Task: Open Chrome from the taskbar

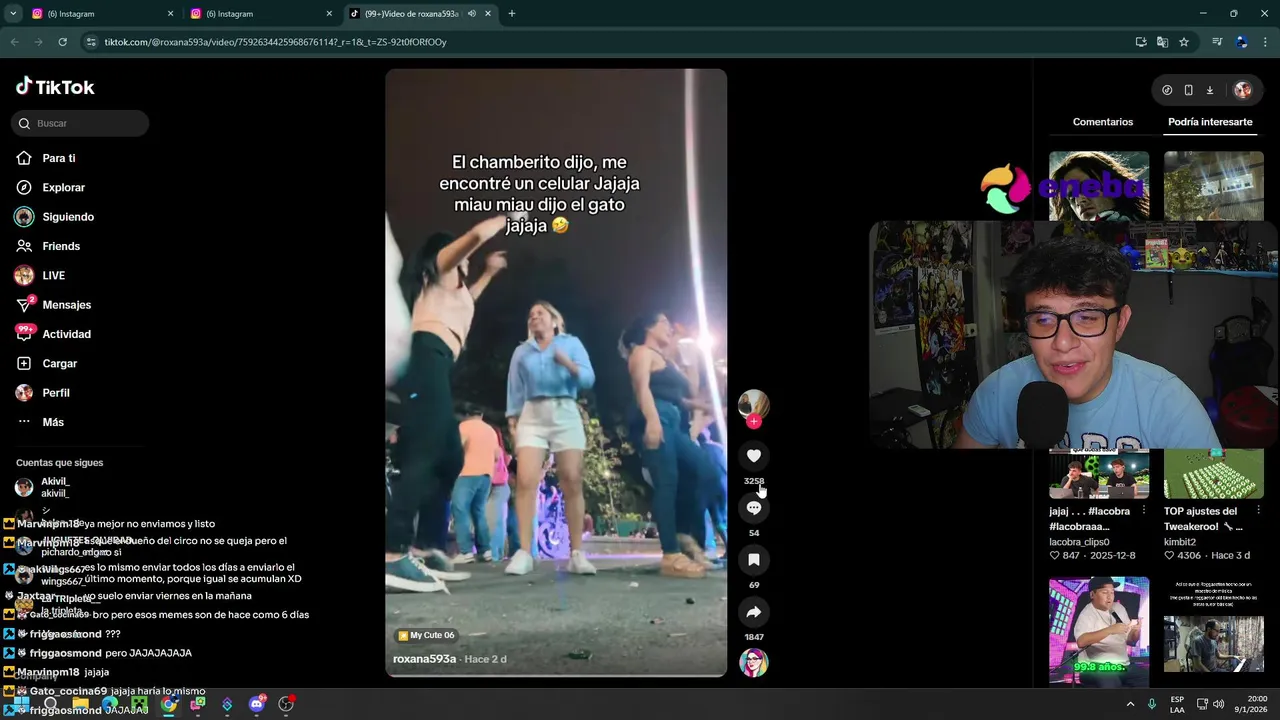Action: (169, 704)
